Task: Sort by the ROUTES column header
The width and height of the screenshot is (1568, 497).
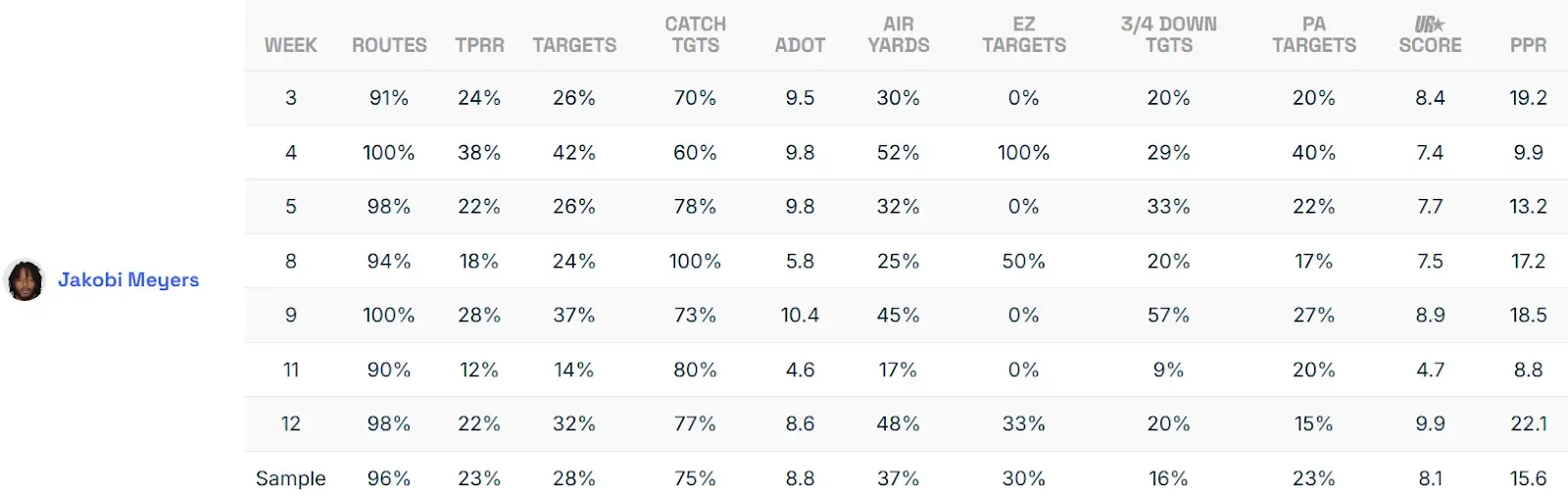Action: 389,45
